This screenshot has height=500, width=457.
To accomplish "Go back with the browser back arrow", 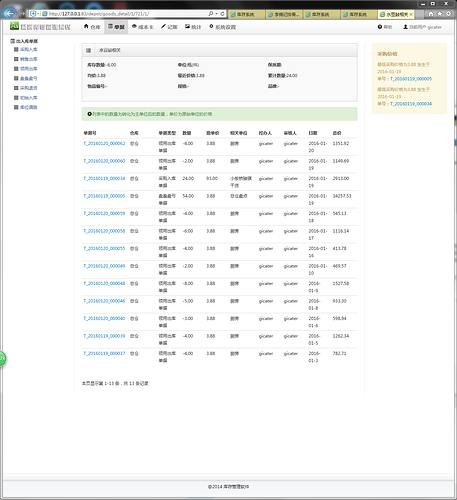I will (x=9, y=13).
